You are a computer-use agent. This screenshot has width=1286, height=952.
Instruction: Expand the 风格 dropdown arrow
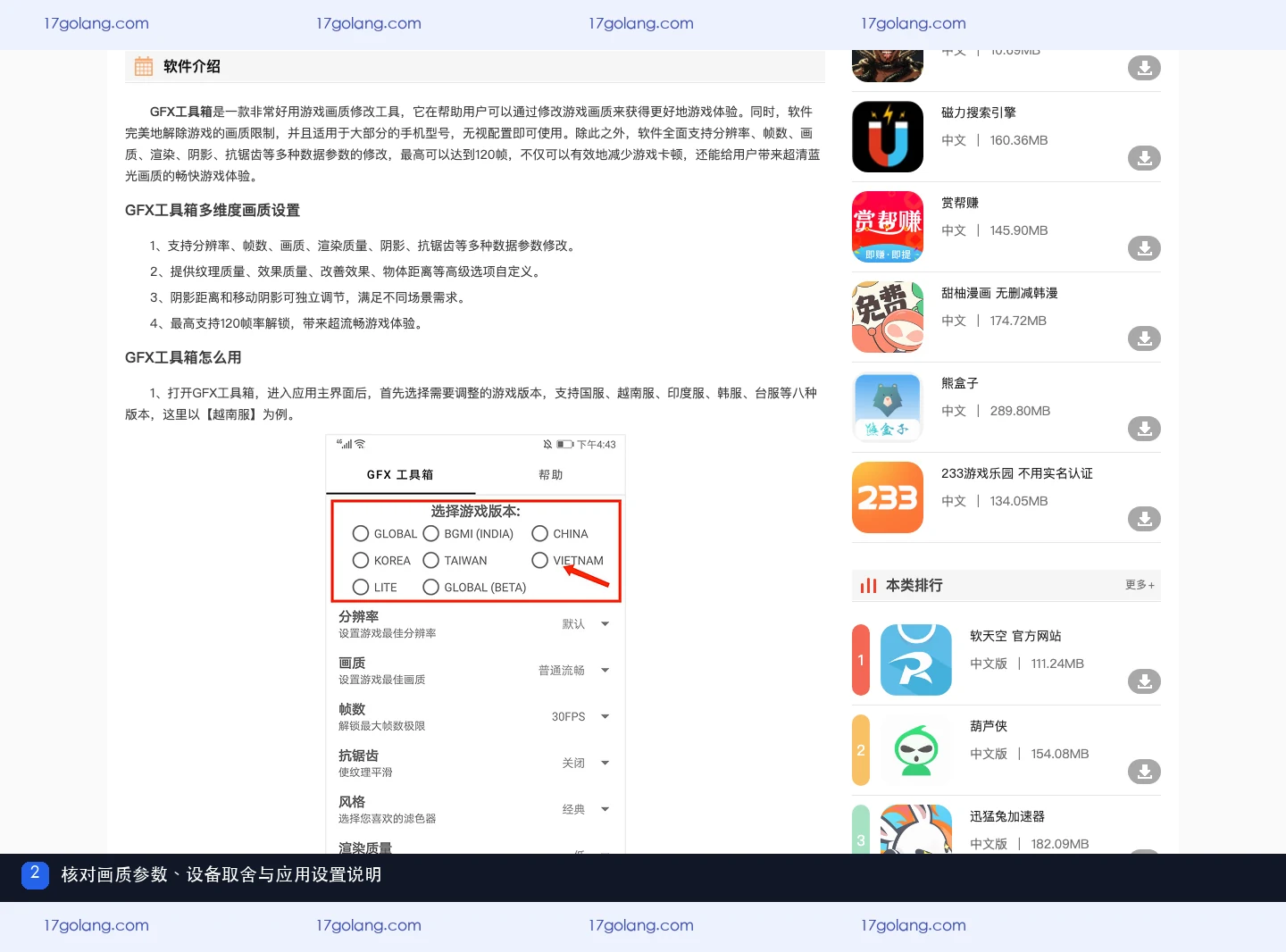pyautogui.click(x=605, y=810)
